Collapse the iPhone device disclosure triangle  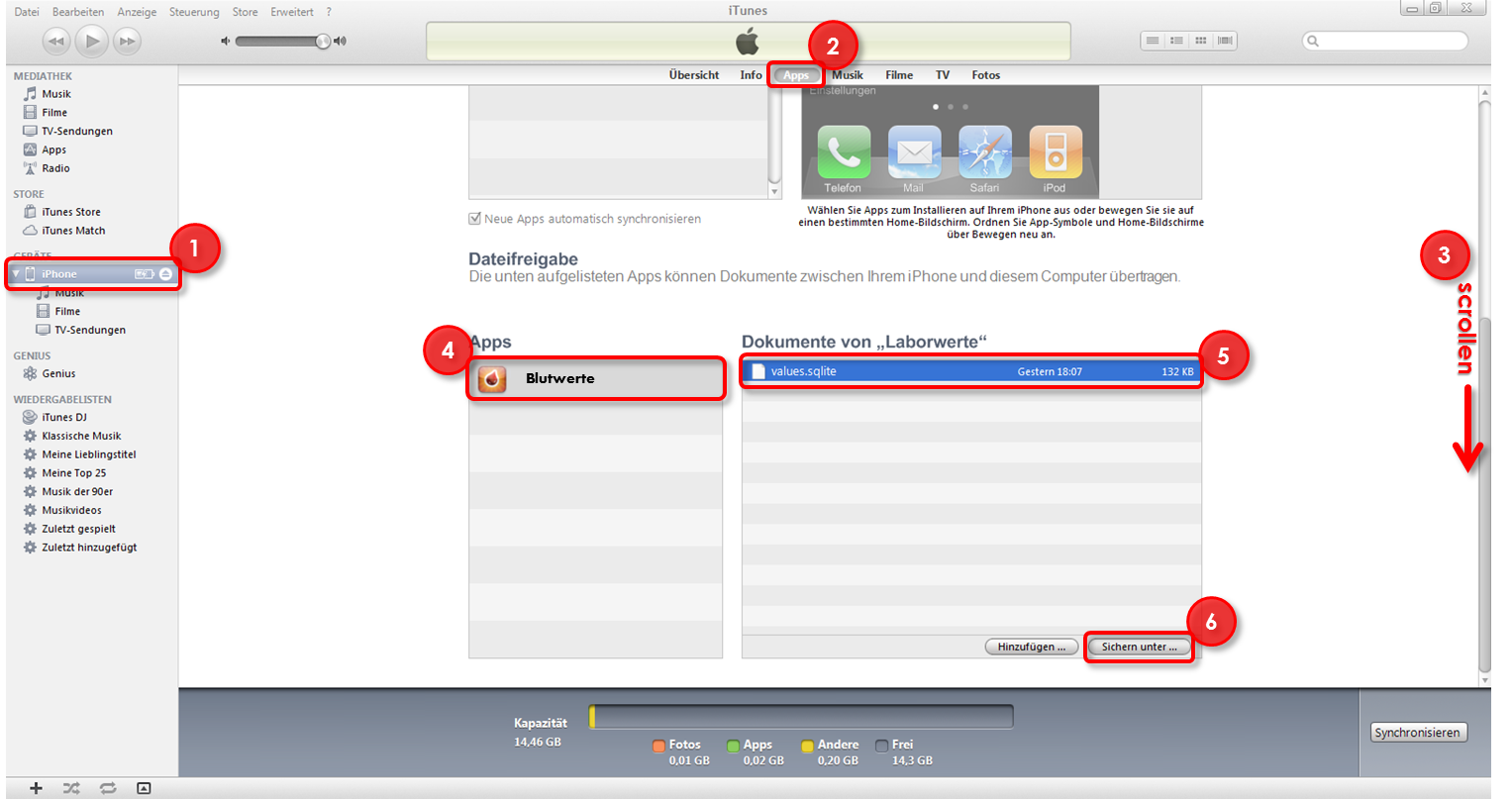[x=16, y=274]
